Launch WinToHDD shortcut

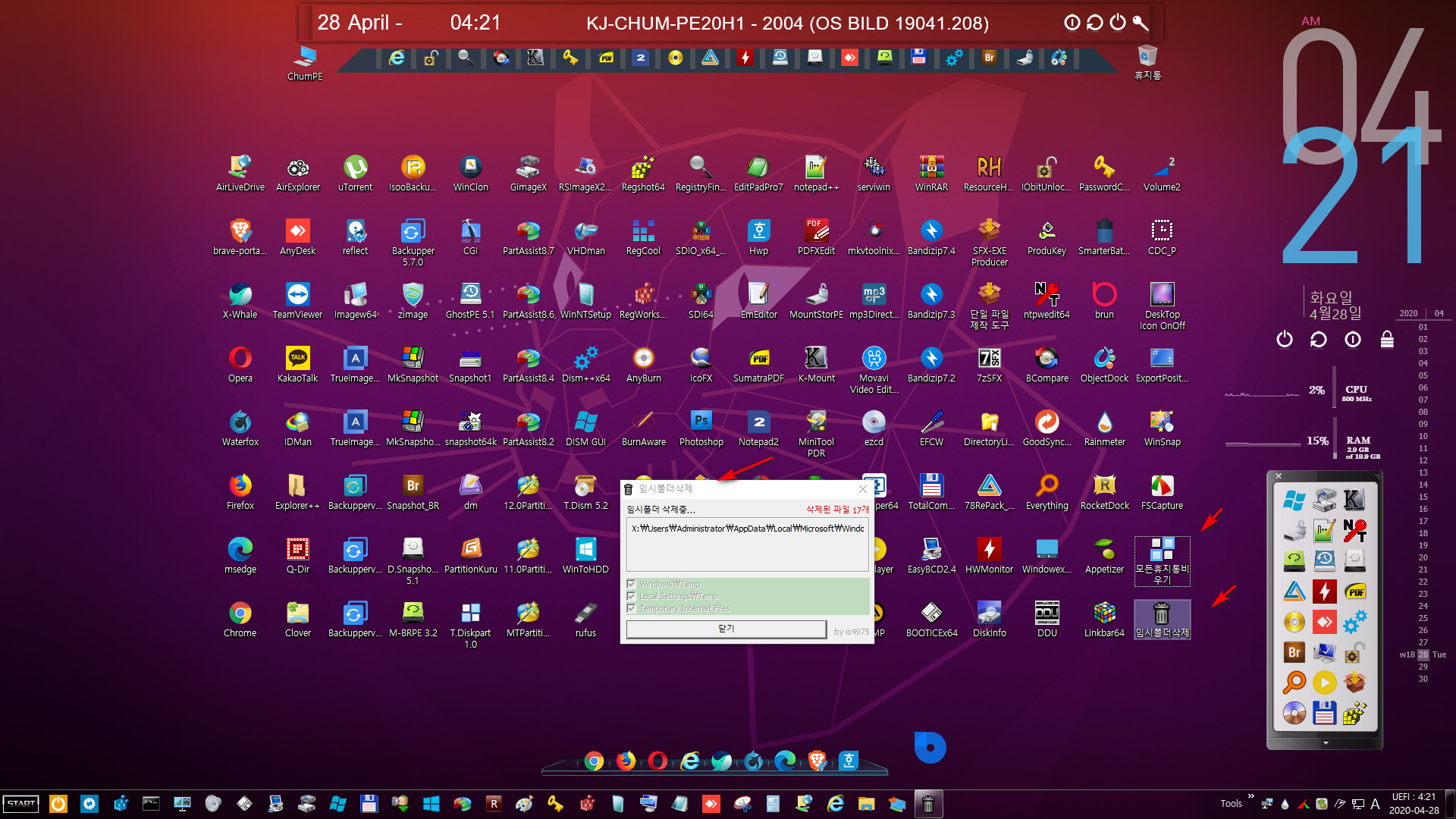pos(585,556)
